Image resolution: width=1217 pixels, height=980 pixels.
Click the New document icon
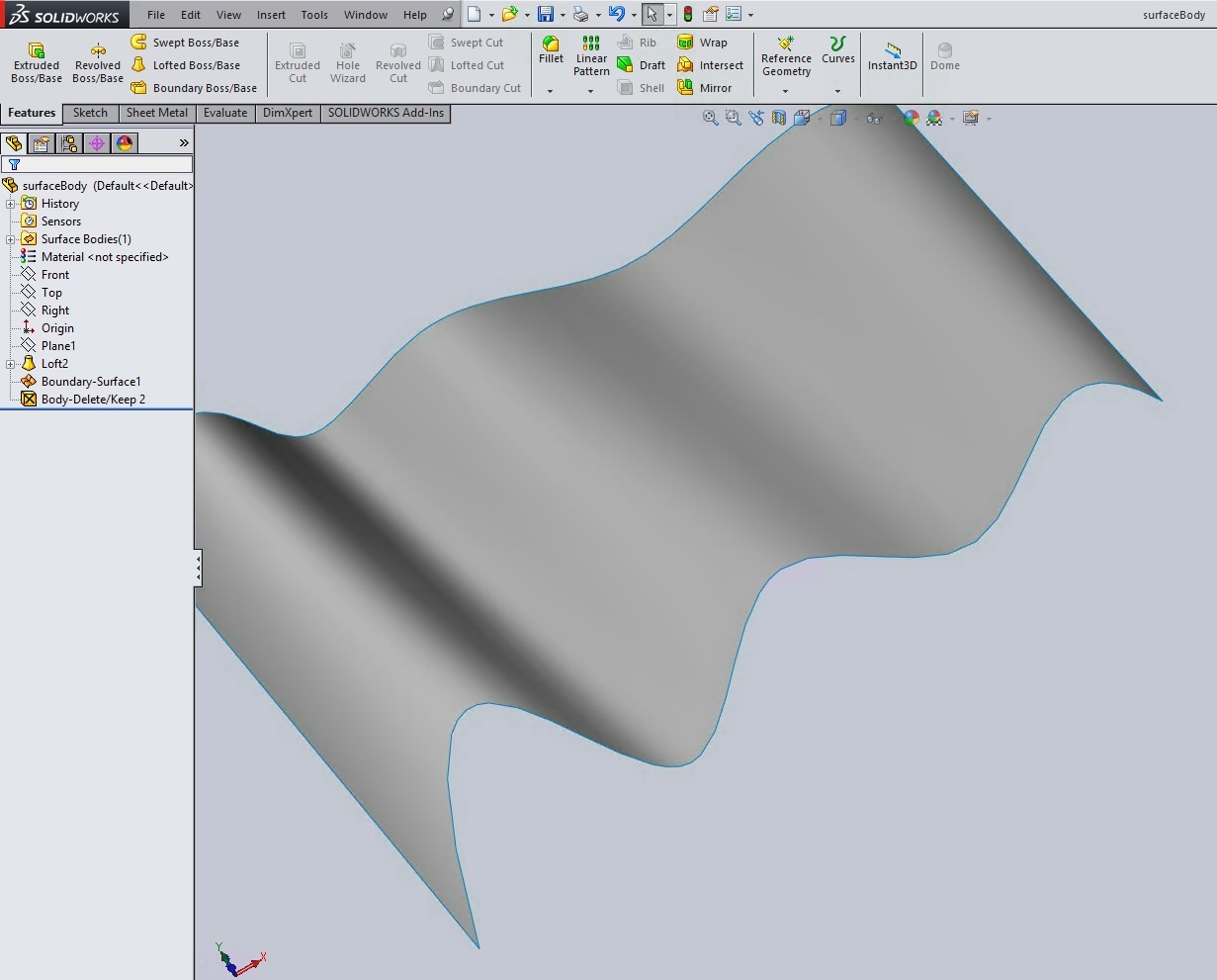tap(475, 14)
